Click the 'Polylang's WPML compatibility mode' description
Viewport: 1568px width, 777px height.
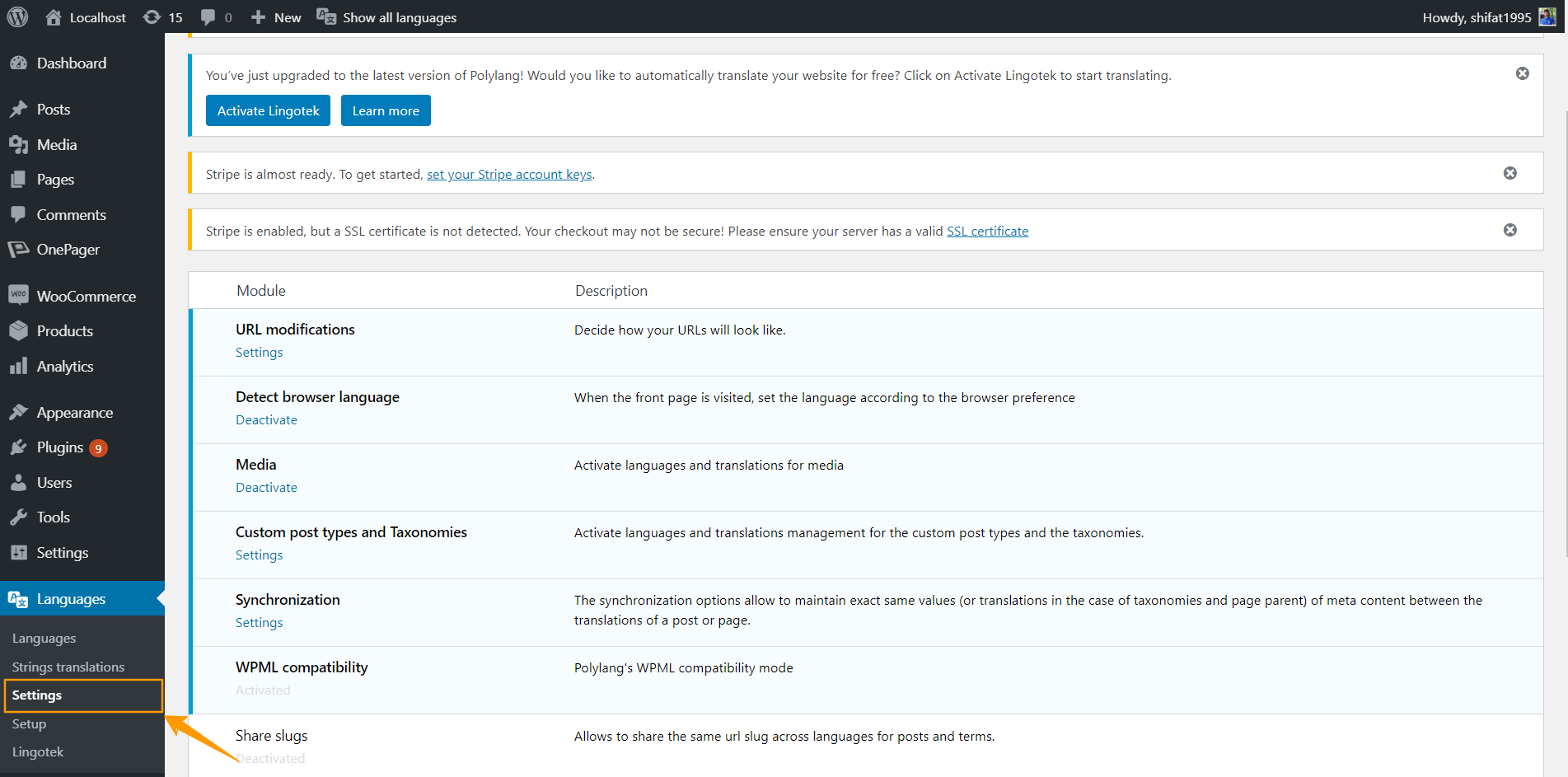point(684,668)
